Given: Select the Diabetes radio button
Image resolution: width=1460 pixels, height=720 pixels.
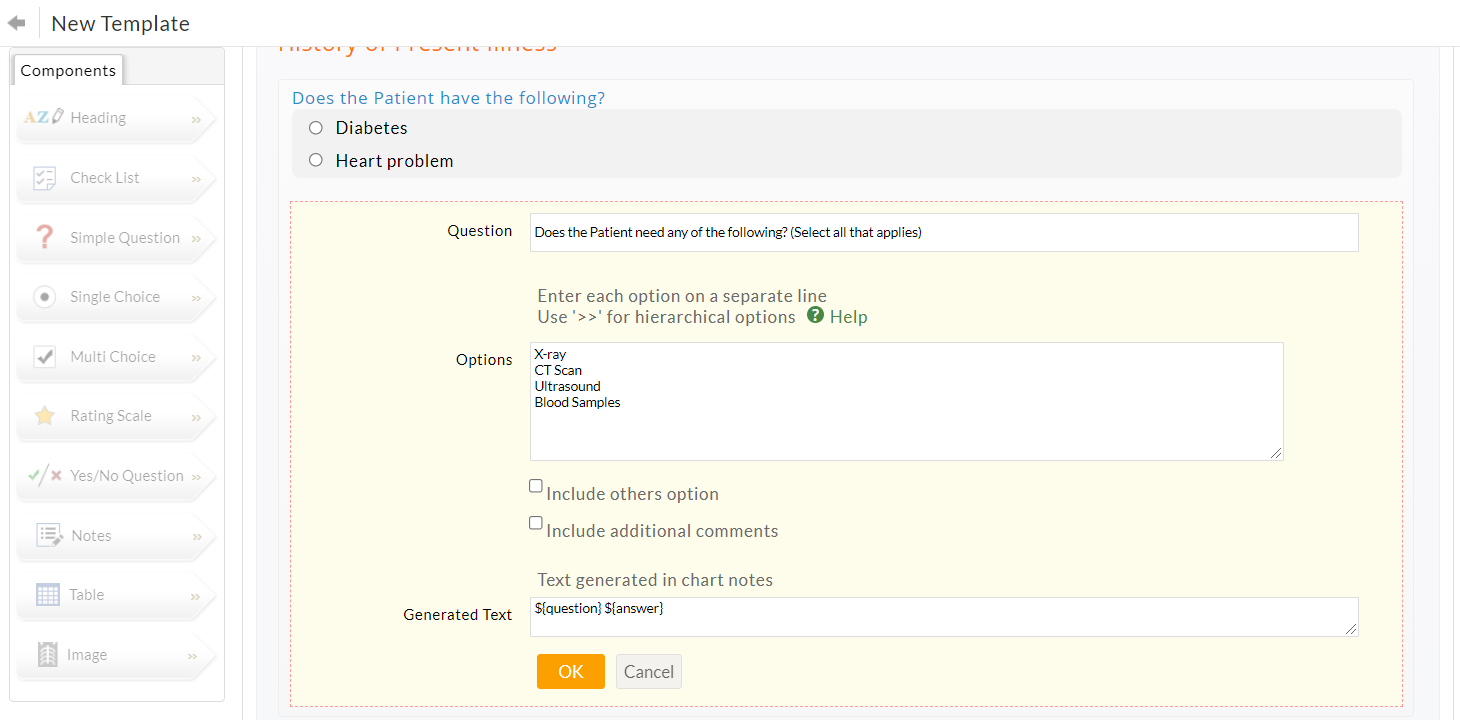Looking at the screenshot, I should 316,128.
